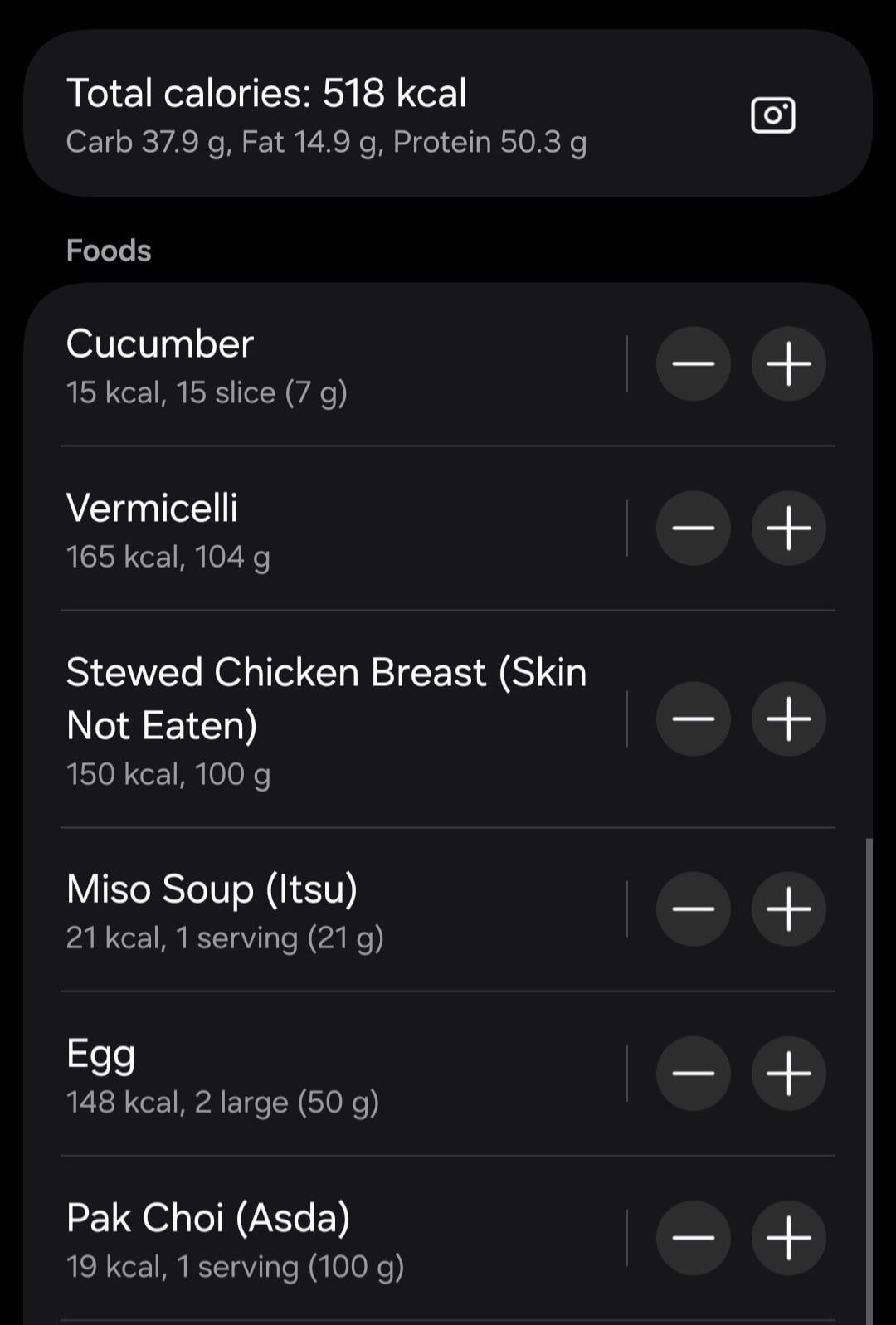Click the vertical scrollbar on right edge

point(869,1079)
